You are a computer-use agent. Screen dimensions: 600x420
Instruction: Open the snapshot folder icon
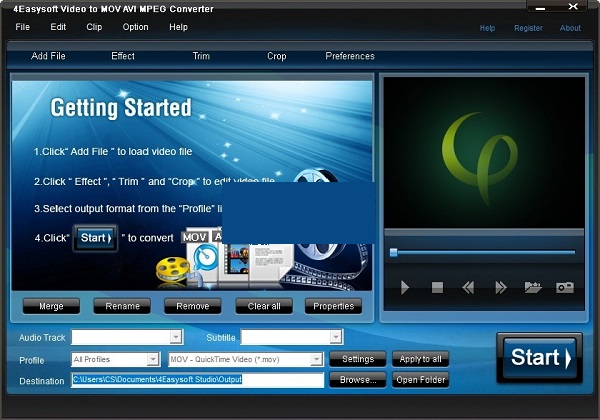tap(533, 287)
